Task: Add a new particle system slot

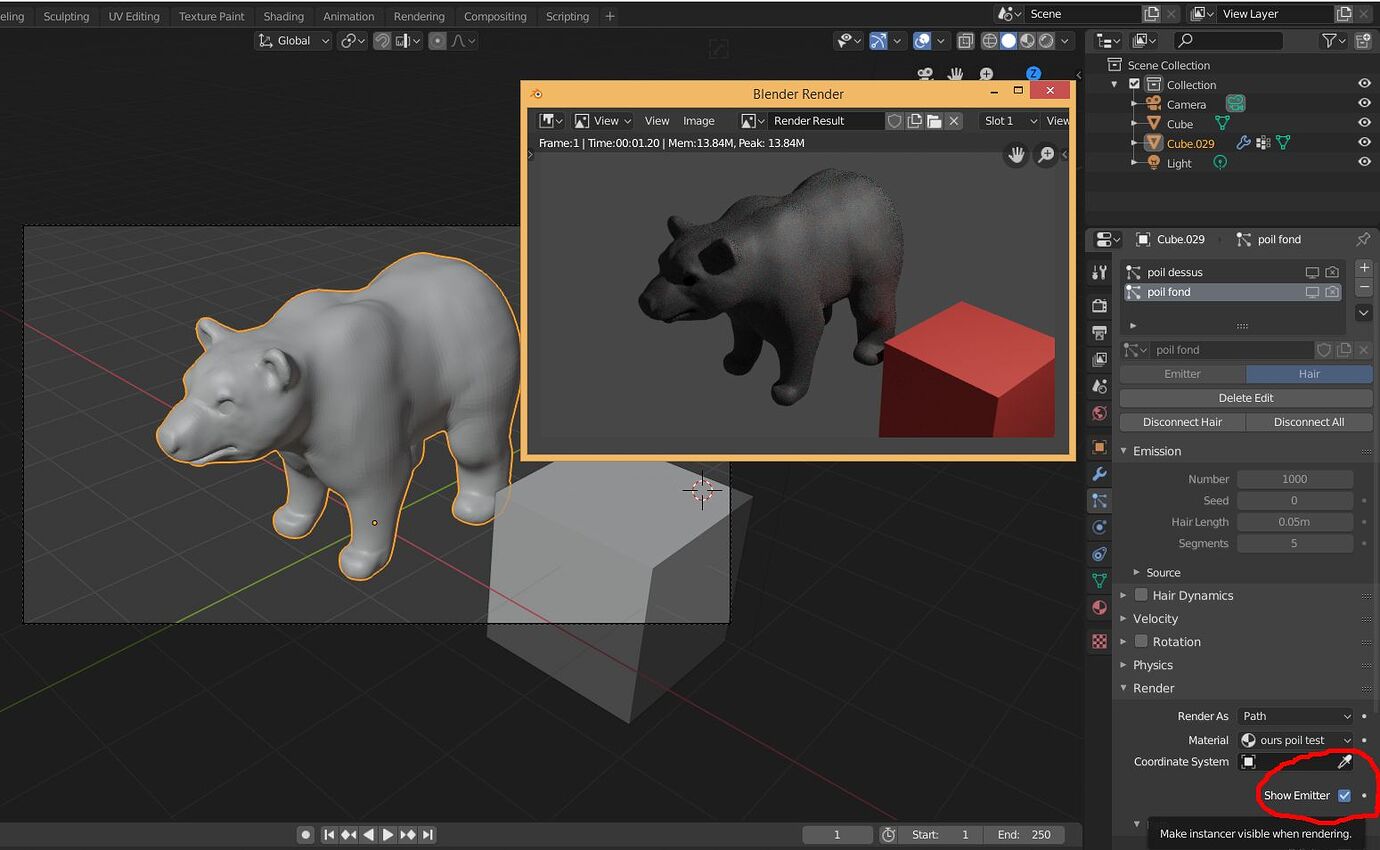Action: [x=1364, y=268]
